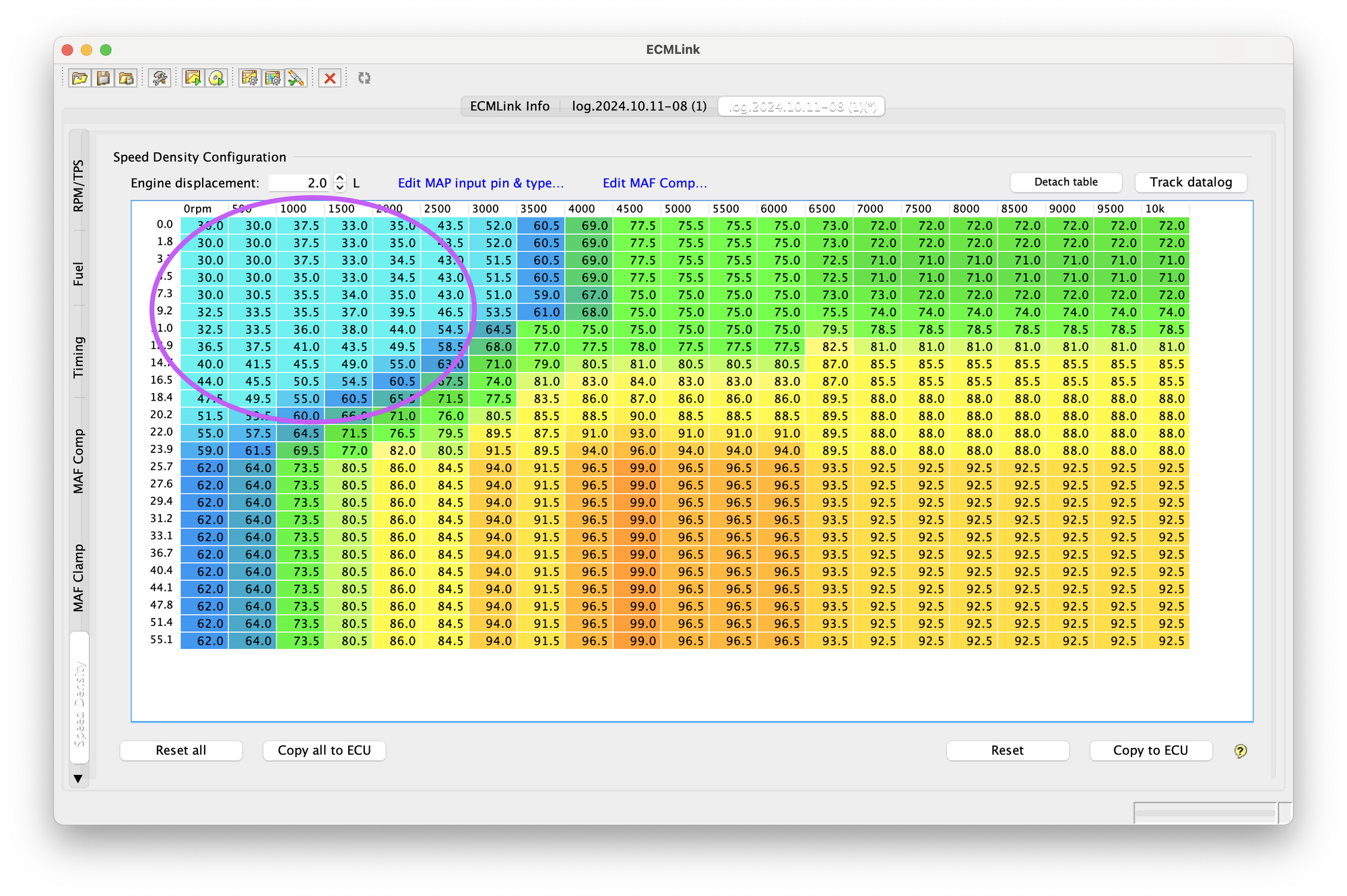Viewport: 1347px width, 896px height.
Task: Click the Copy to ECU button
Action: [1150, 751]
